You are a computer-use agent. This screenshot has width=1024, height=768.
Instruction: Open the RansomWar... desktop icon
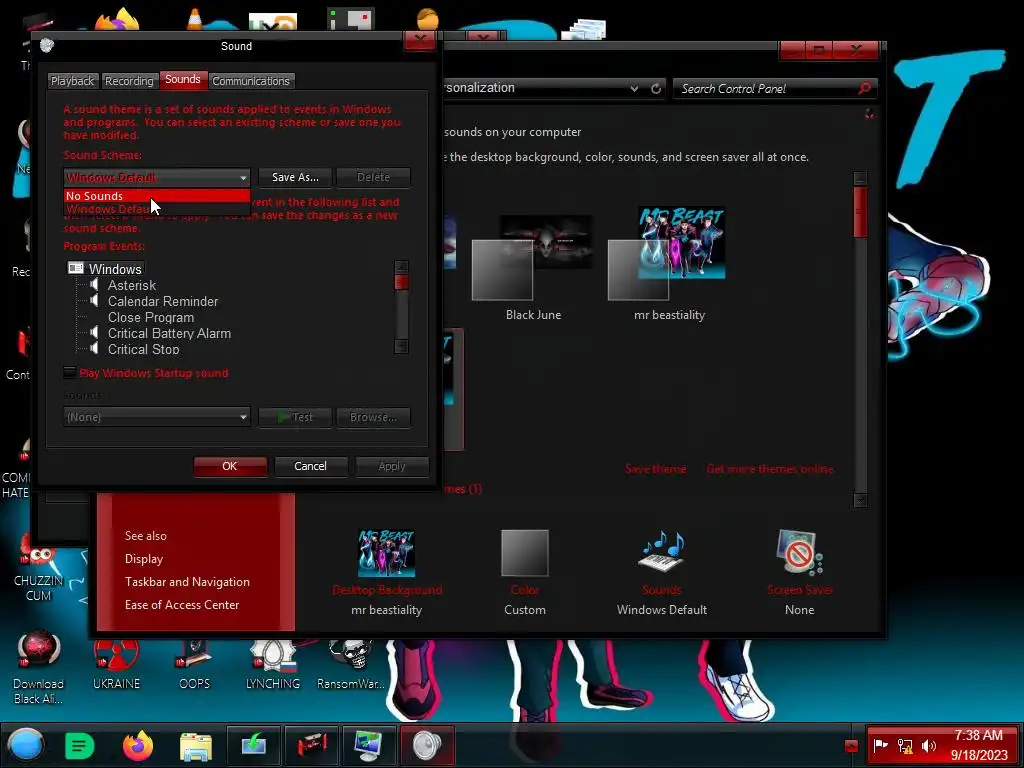click(351, 666)
